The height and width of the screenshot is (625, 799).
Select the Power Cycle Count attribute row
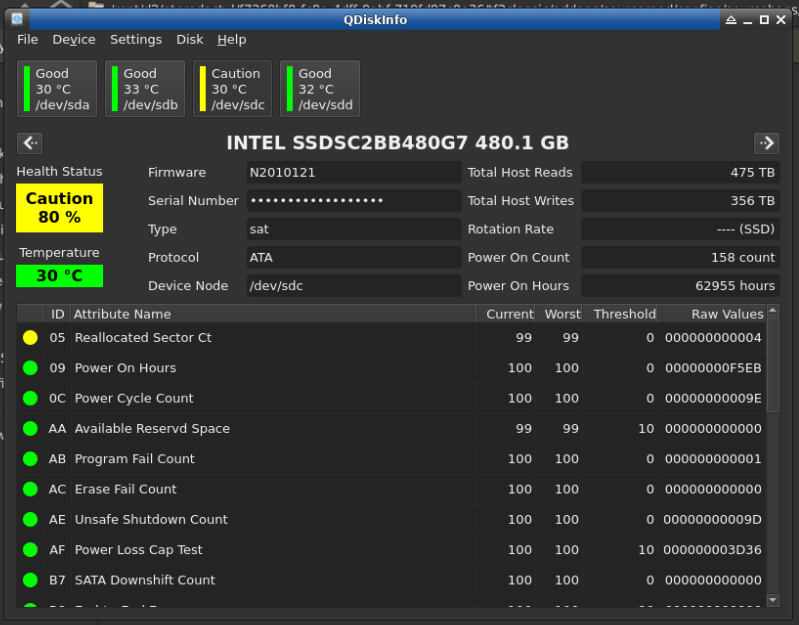coord(391,398)
